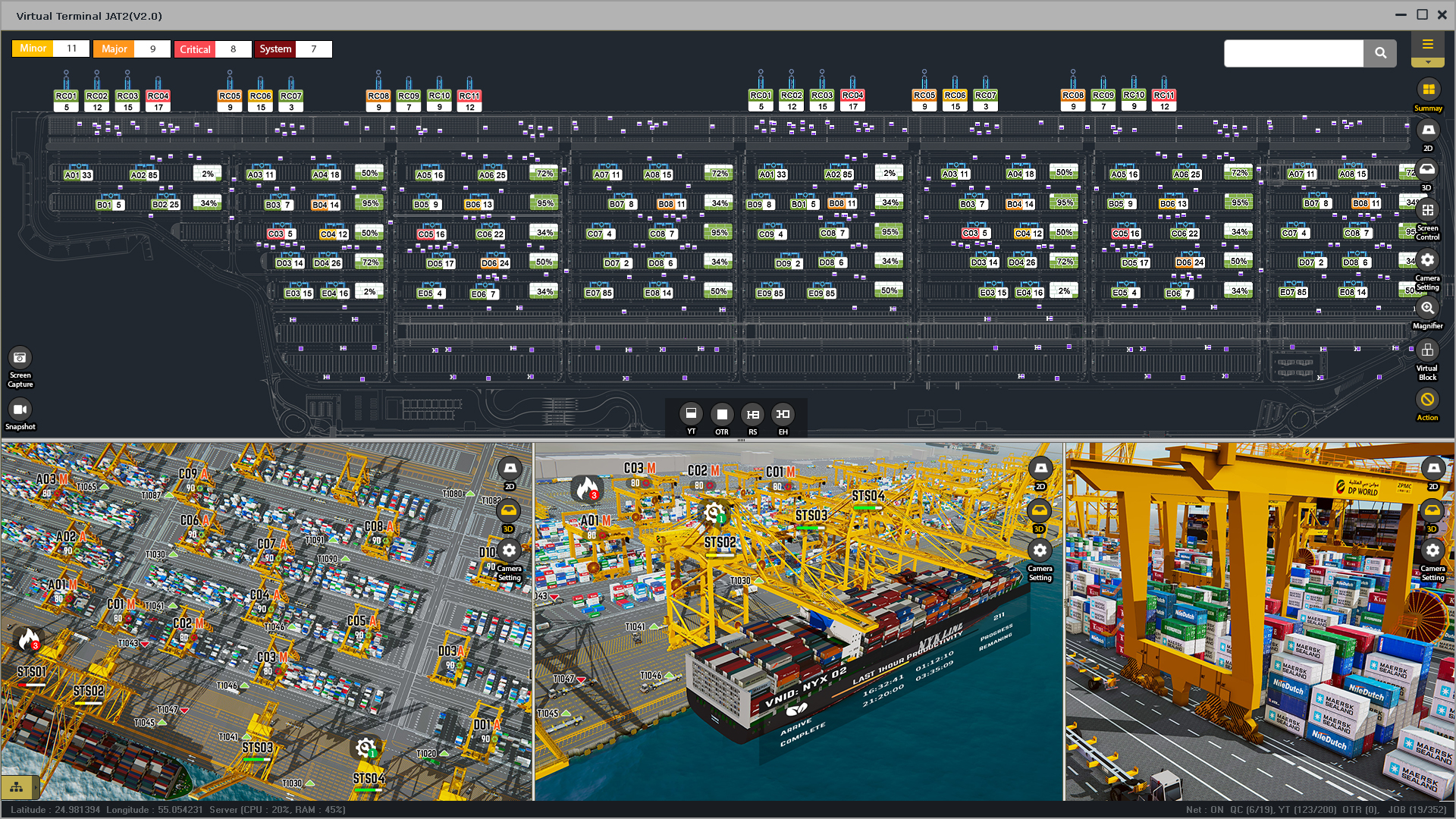This screenshot has width=1456, height=819.
Task: Open Screen Control in the right sidebar
Action: coord(1427,211)
